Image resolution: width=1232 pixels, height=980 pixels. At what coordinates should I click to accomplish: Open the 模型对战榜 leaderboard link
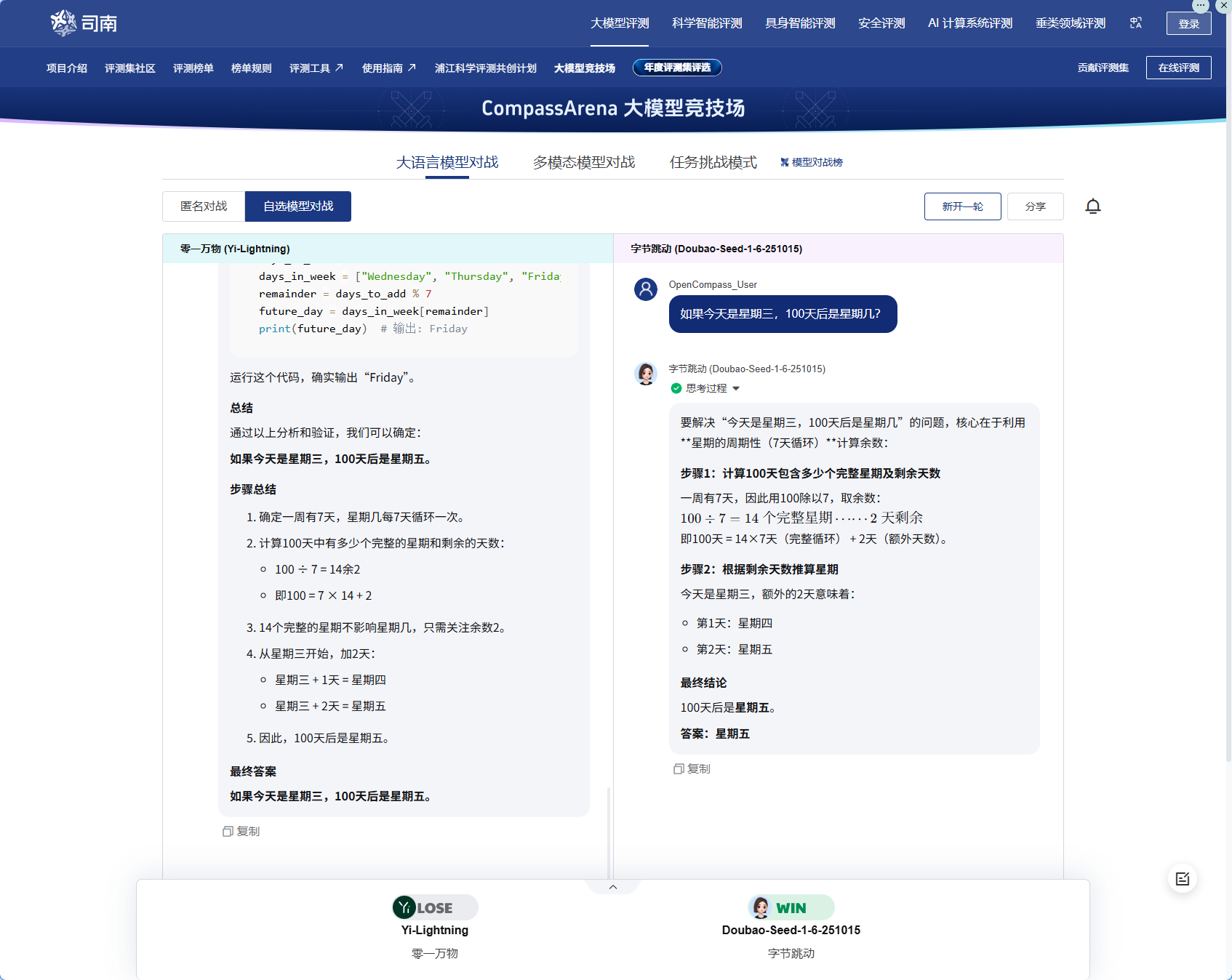pos(812,162)
